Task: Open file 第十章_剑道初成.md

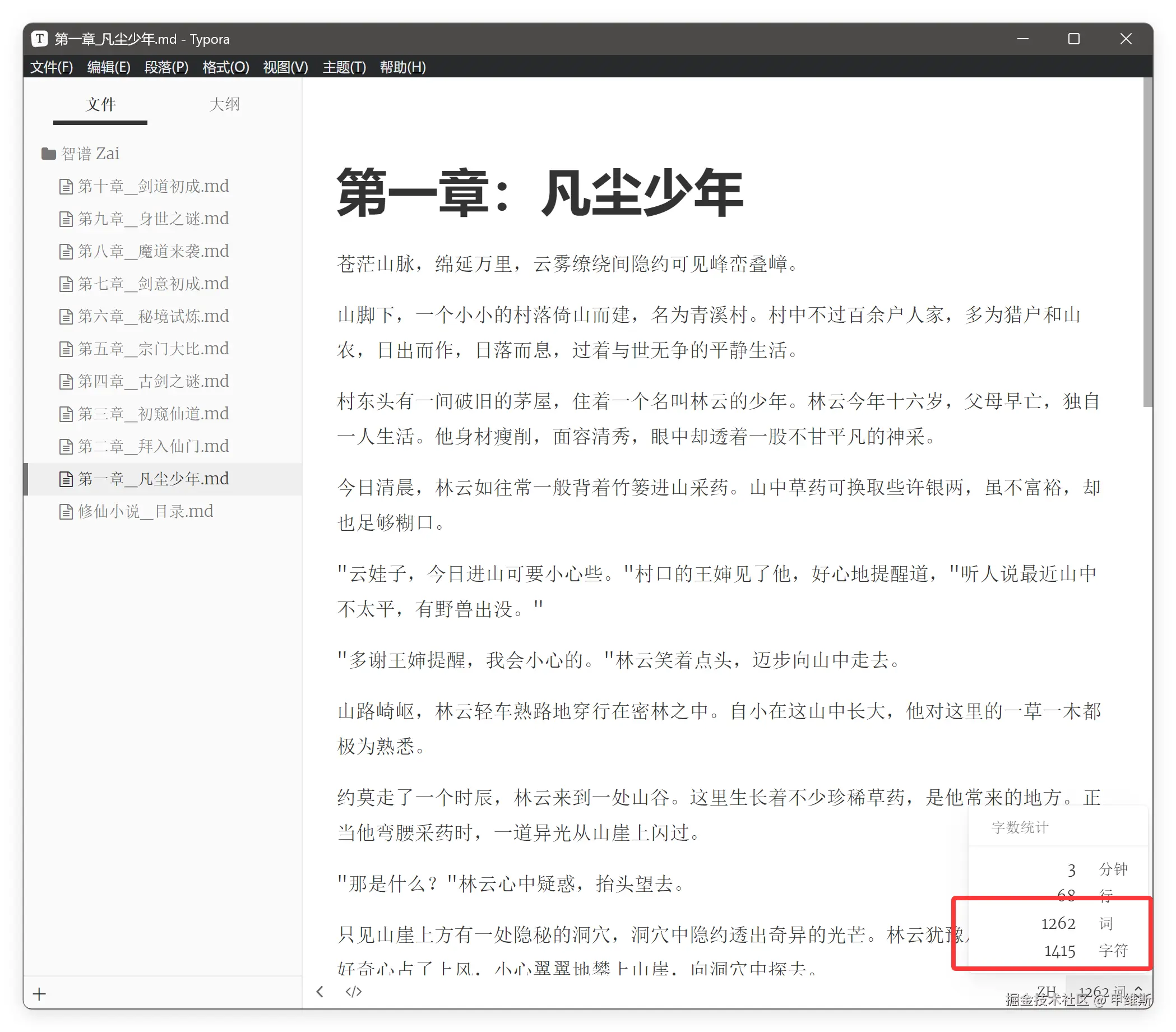Action: (x=153, y=186)
